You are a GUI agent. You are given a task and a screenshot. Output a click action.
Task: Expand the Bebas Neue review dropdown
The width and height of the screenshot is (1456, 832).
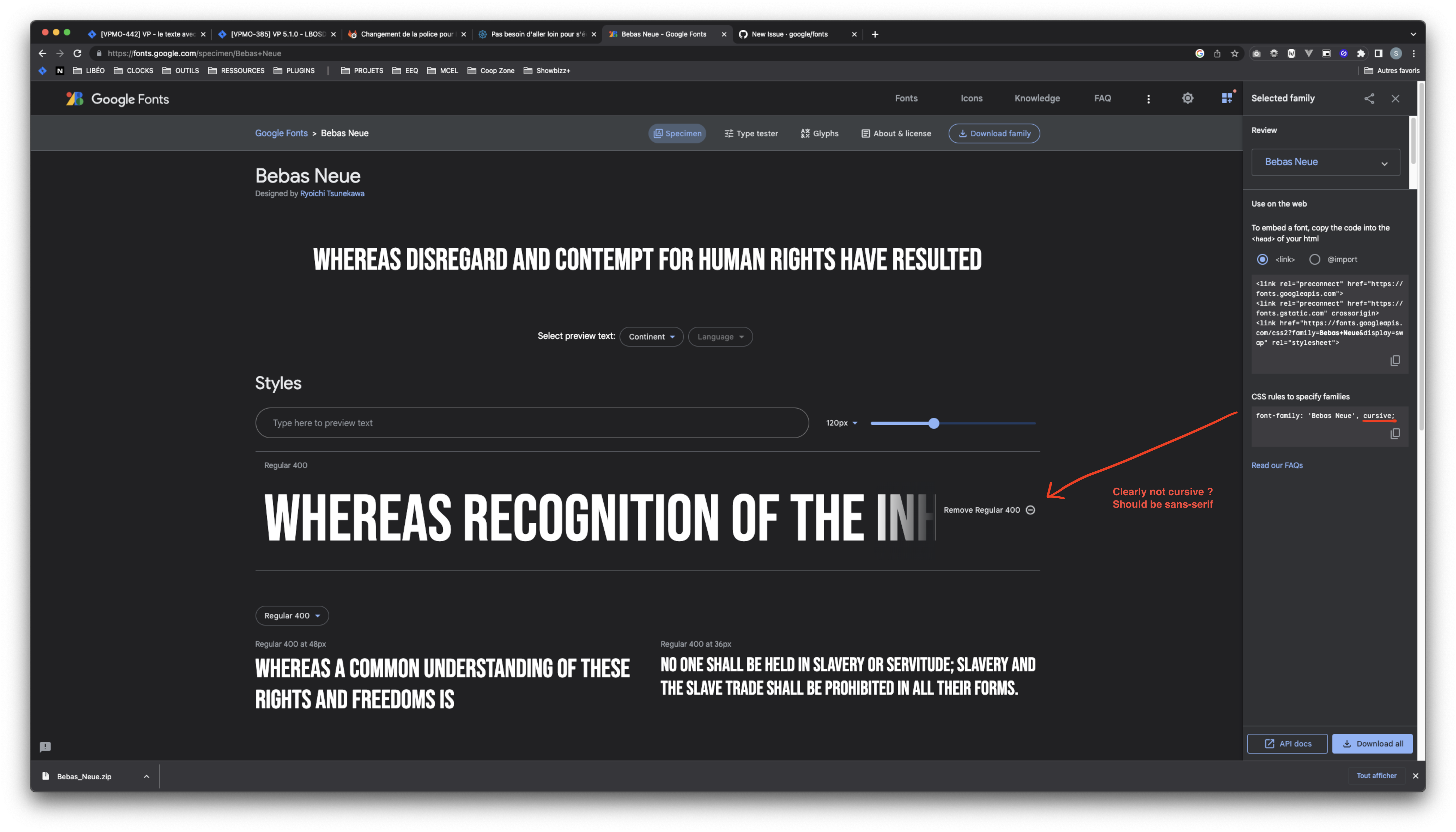(x=1326, y=162)
